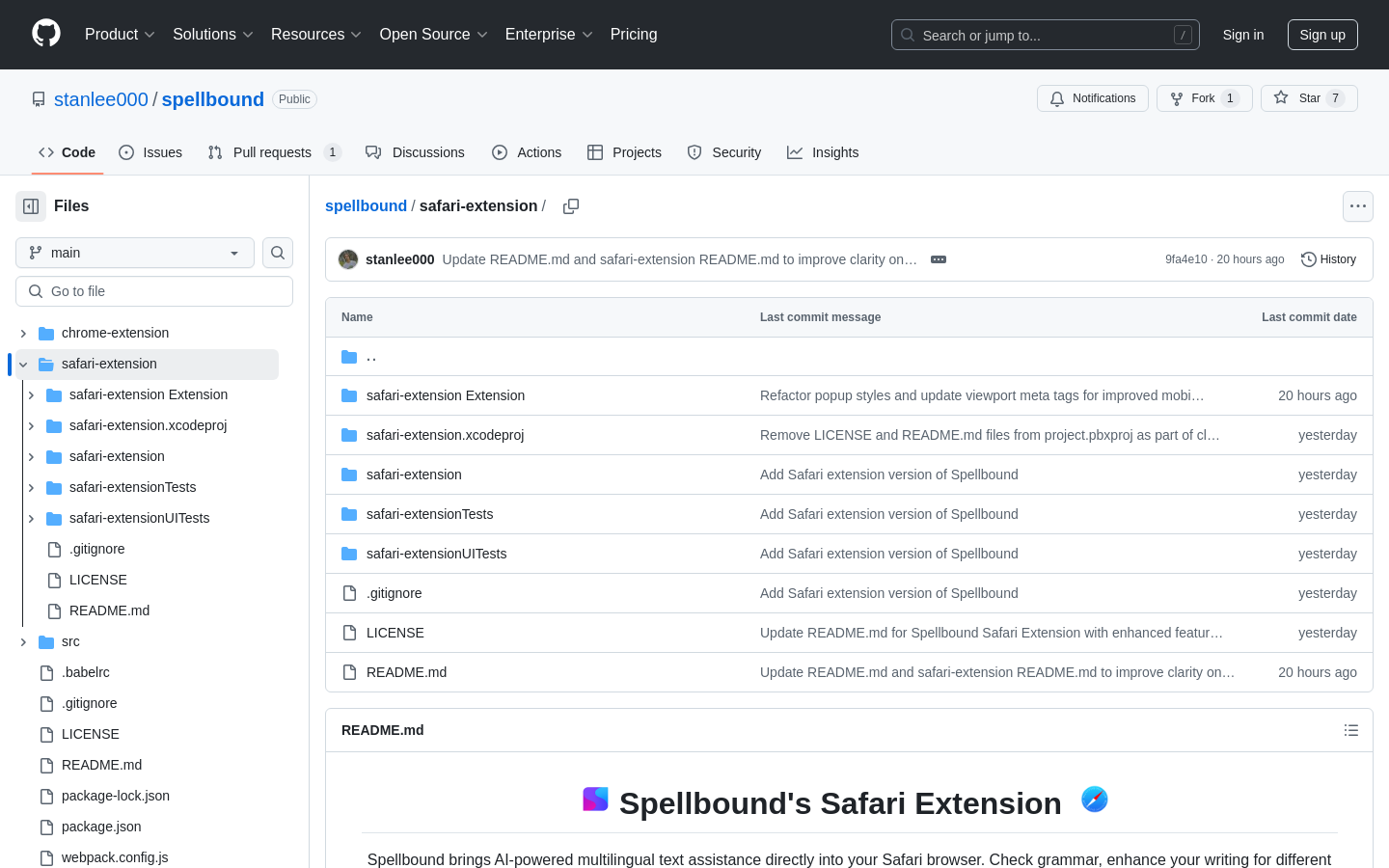Open the more options ellipsis menu

1358,206
